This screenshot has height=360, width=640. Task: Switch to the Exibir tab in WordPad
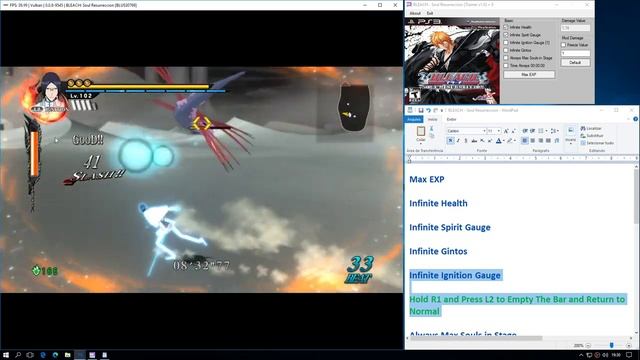[451, 119]
